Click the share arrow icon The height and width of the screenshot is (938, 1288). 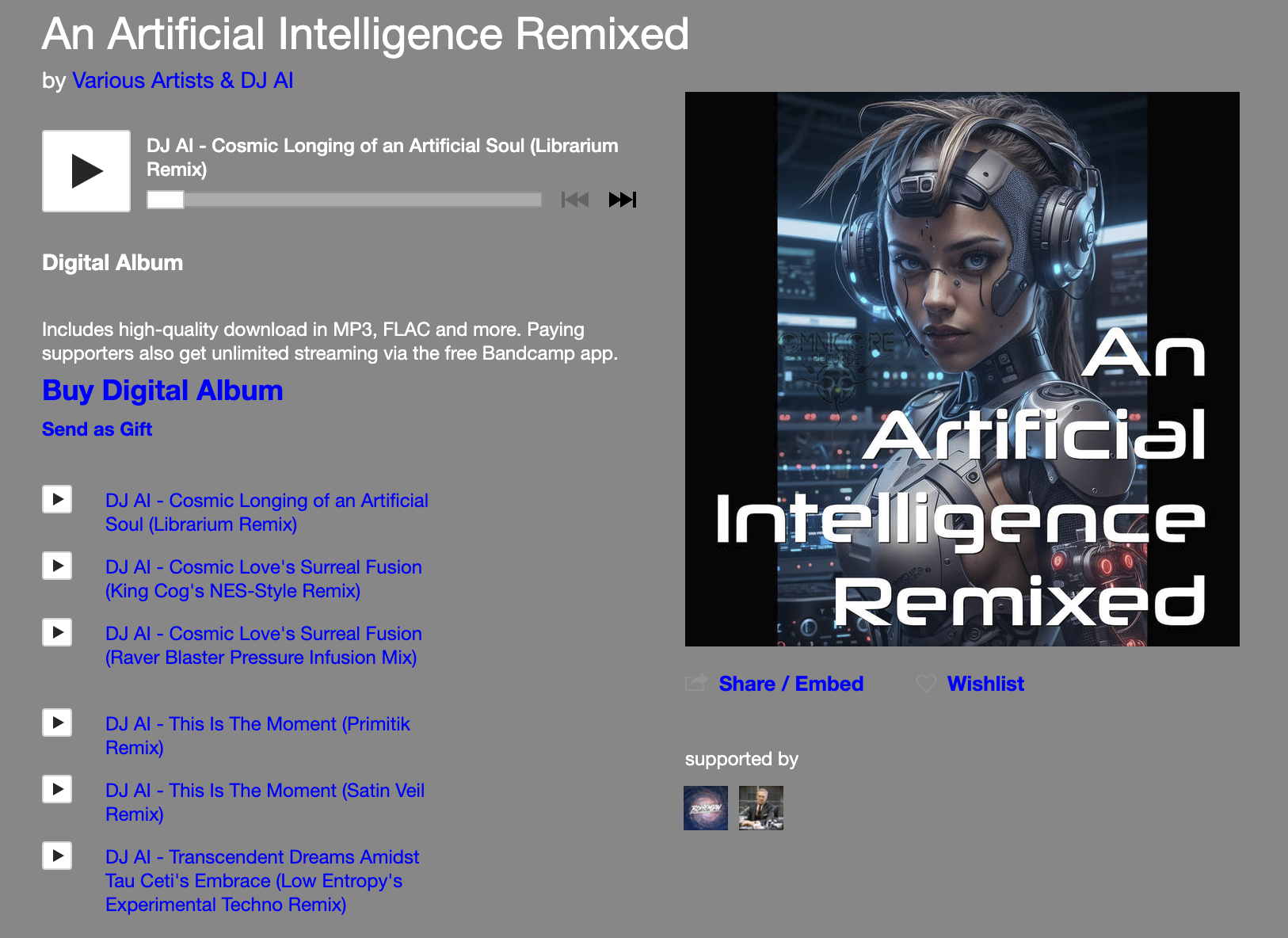[x=695, y=683]
